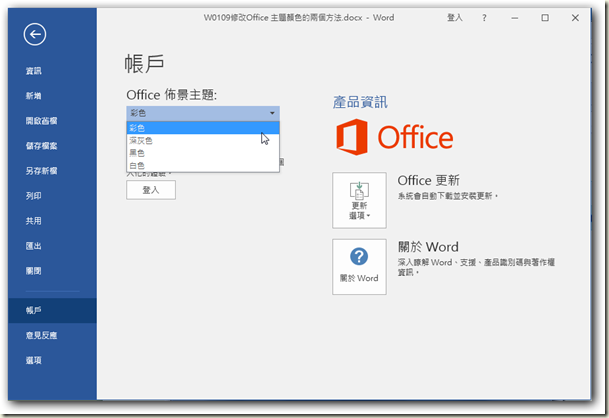Pick 彩色 theme from the list

click(x=203, y=128)
